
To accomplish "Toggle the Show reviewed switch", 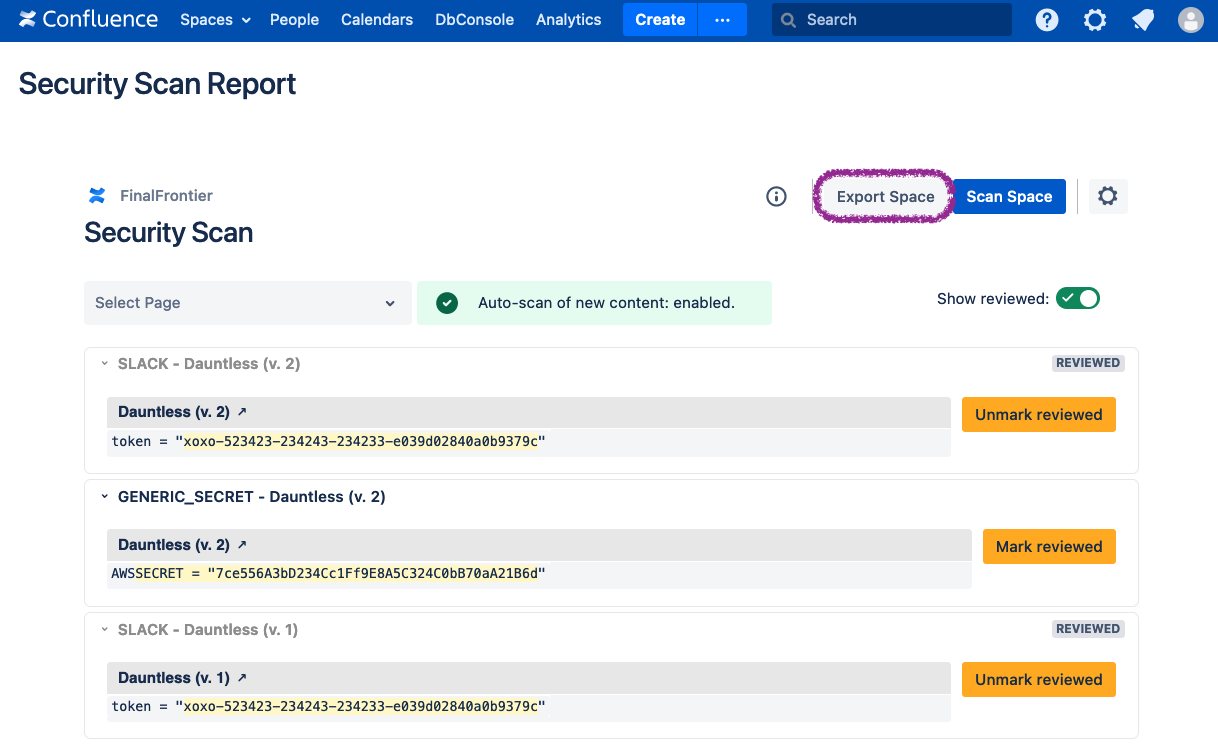I will point(1077,298).
